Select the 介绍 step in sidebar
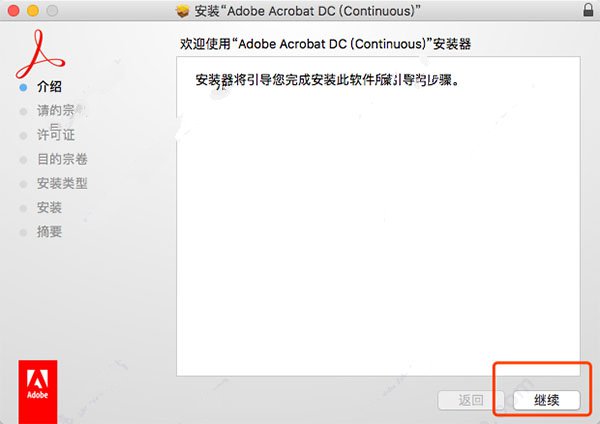 point(49,87)
